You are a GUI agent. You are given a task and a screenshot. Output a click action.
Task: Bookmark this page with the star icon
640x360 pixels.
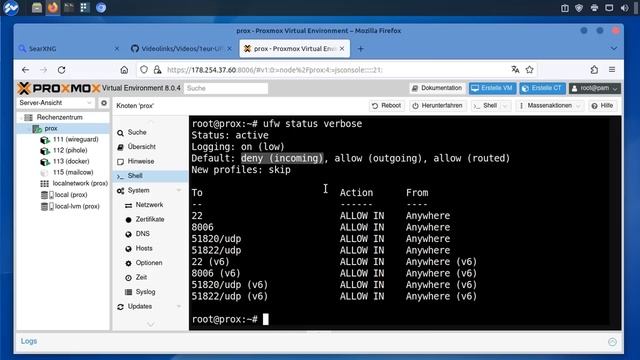coord(530,70)
